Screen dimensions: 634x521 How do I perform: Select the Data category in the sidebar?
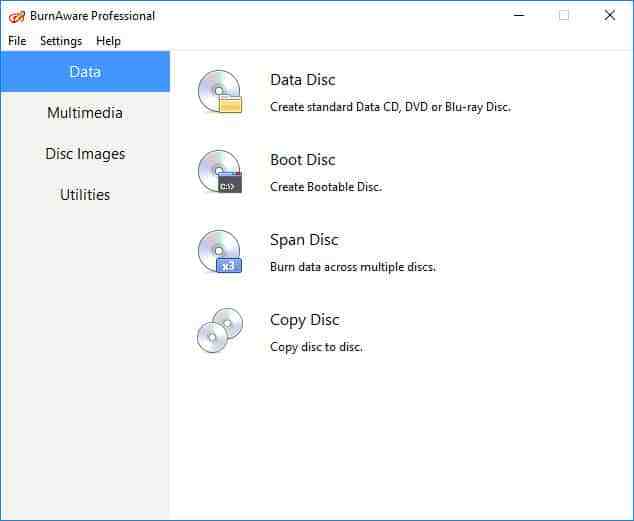click(x=85, y=72)
